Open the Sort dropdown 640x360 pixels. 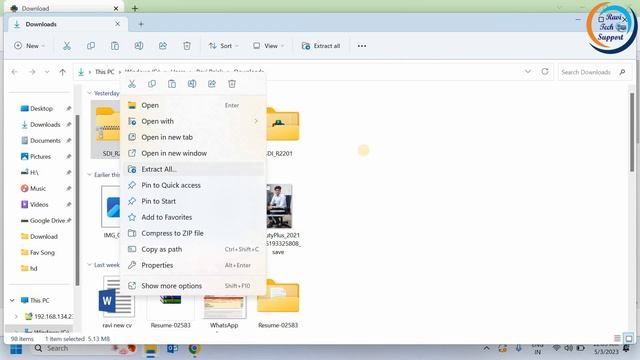[x=223, y=46]
